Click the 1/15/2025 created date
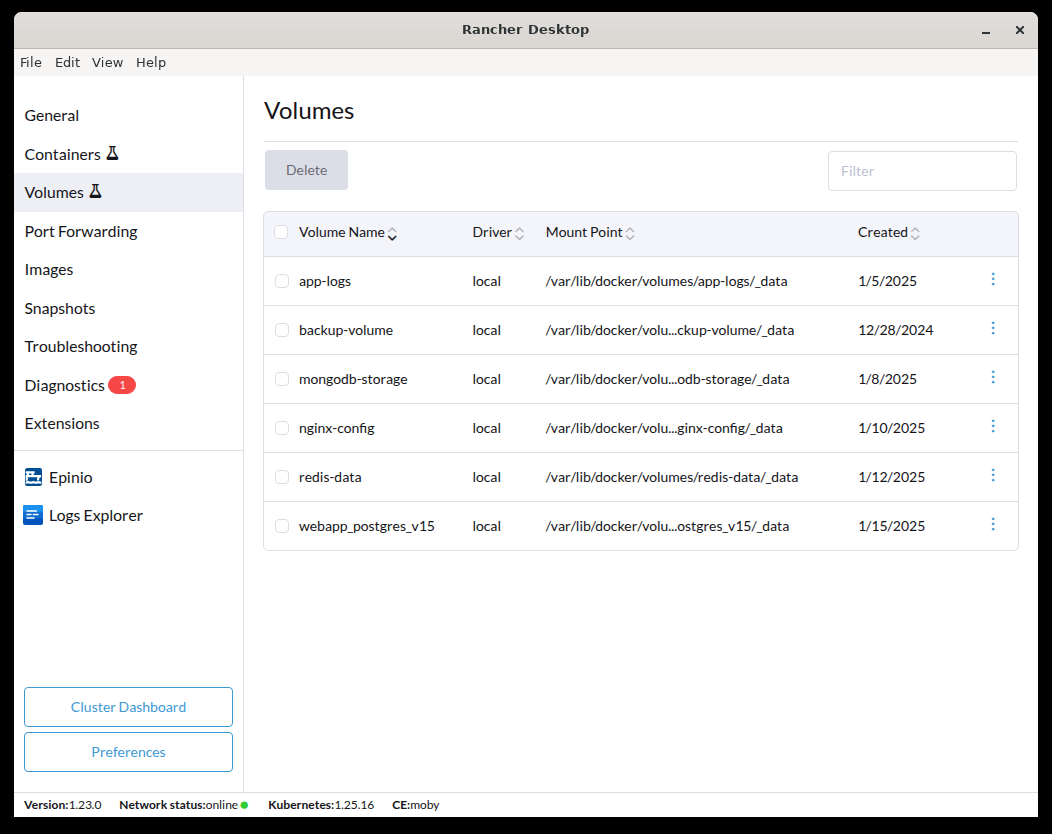1052x834 pixels. pyautogui.click(x=891, y=526)
